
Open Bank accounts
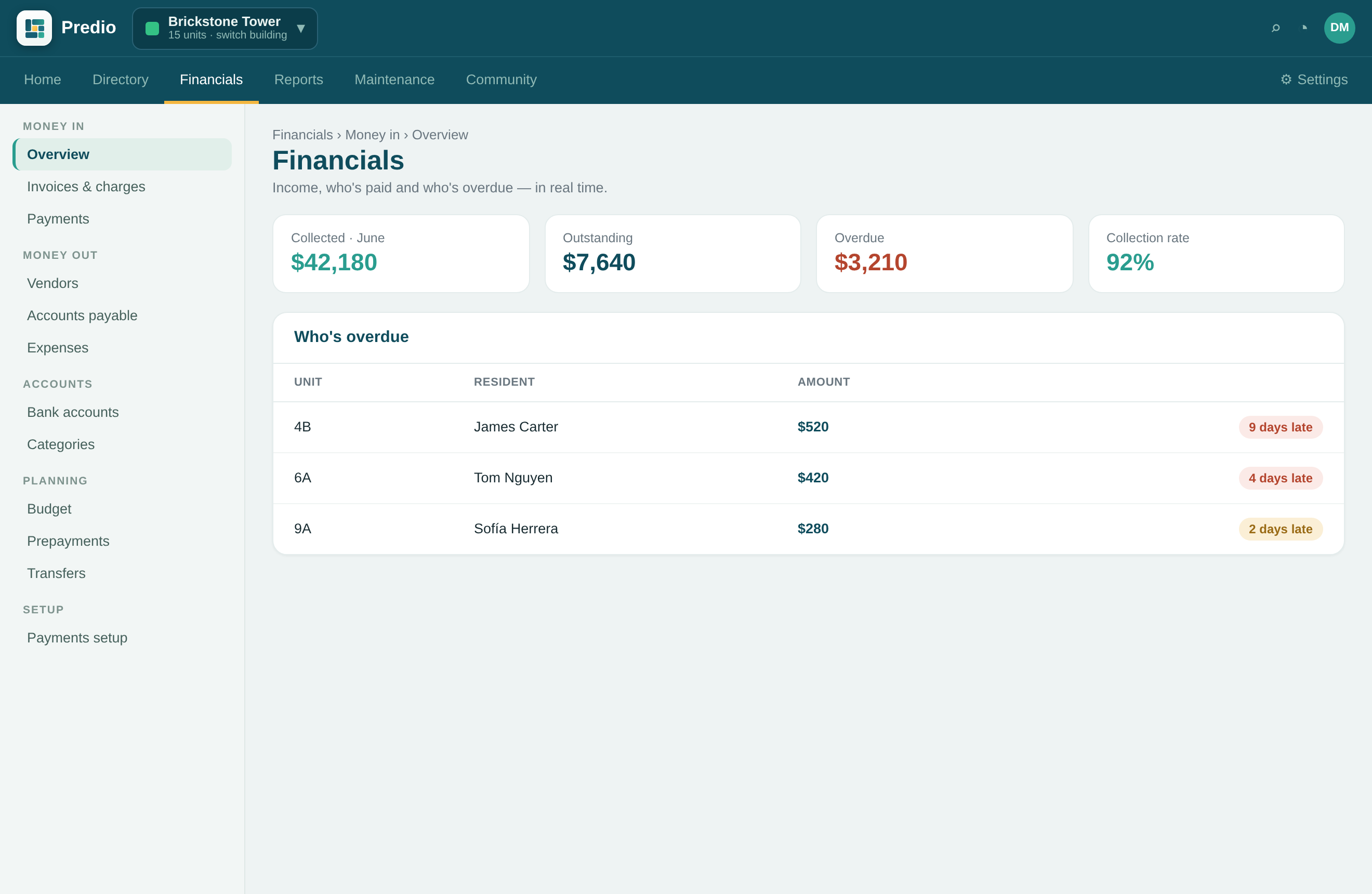(x=122, y=412)
